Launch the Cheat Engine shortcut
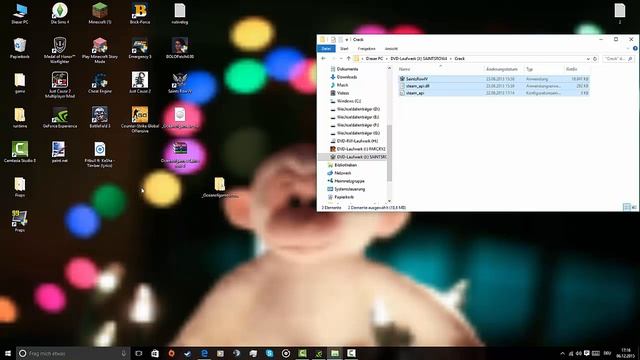Viewport: 640px width, 360px height. 100,83
